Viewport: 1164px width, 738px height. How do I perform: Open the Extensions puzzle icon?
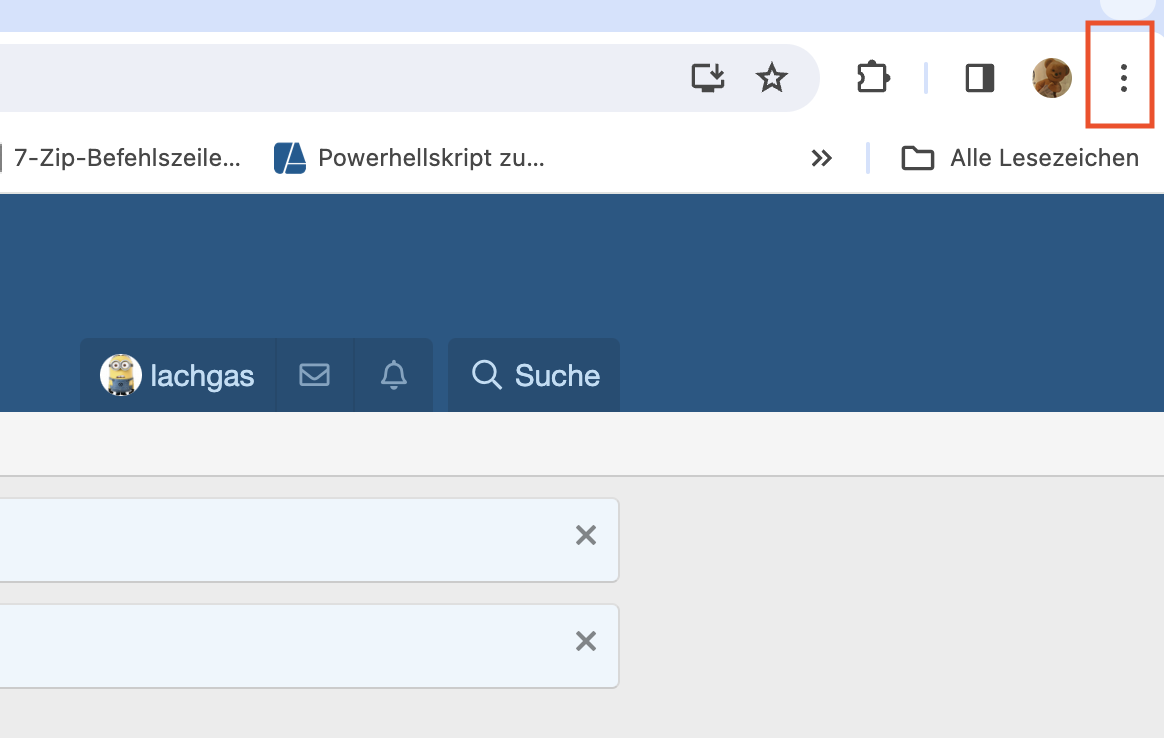[873, 78]
